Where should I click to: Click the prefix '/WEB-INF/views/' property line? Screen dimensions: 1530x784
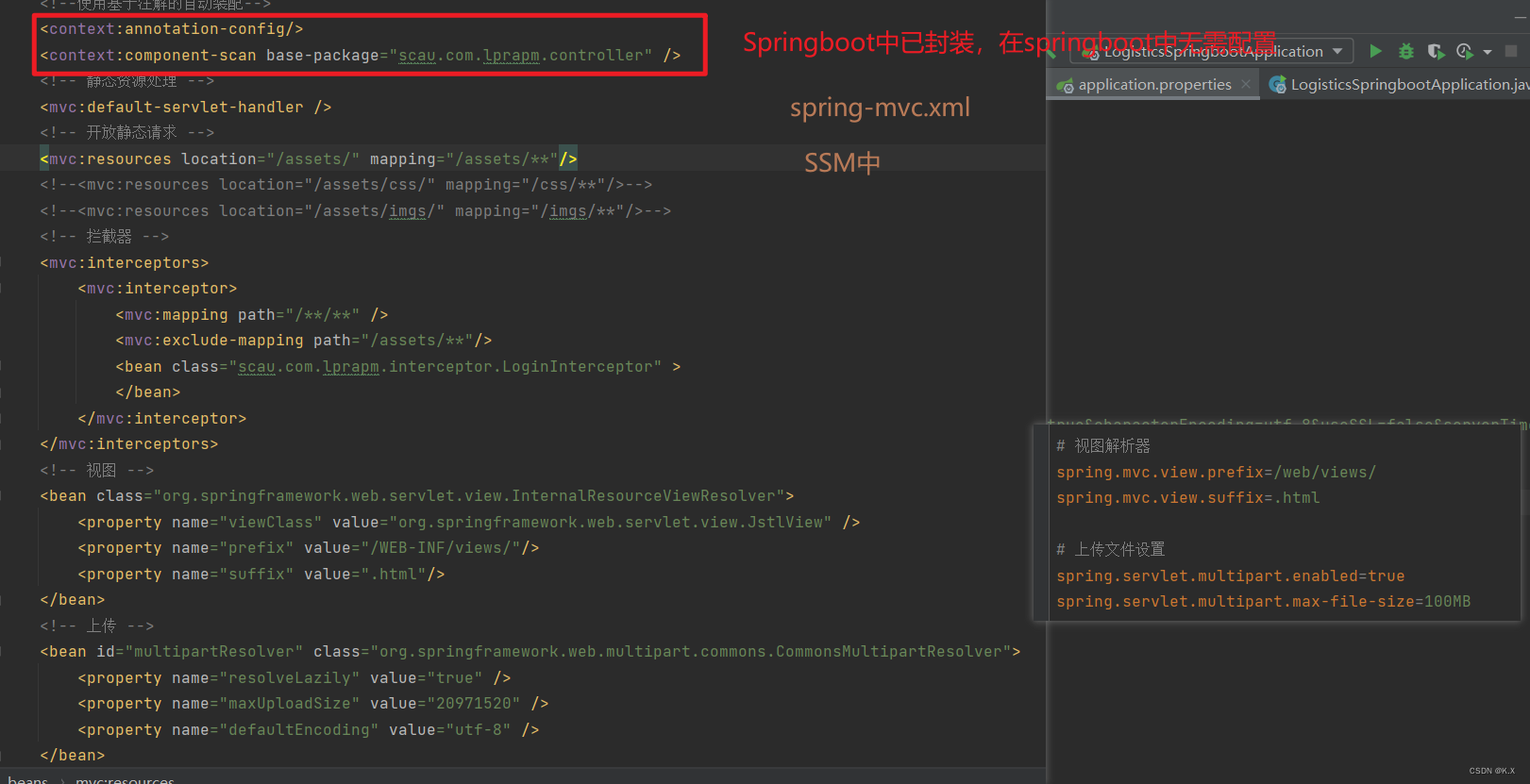pyautogui.click(x=309, y=548)
